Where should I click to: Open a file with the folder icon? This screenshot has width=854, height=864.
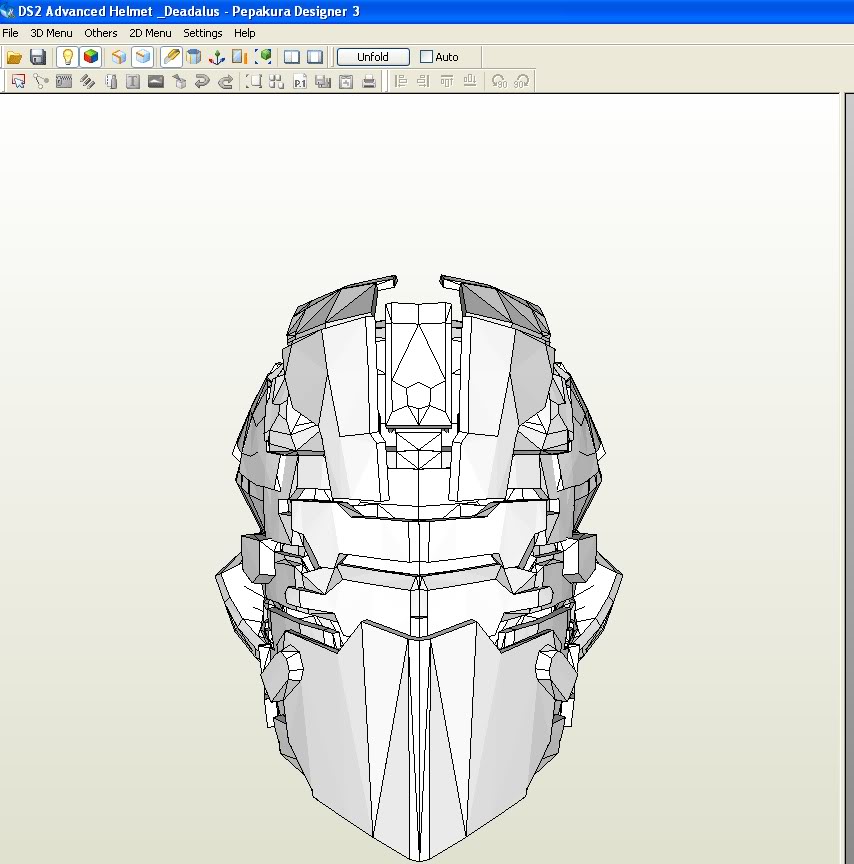point(14,57)
